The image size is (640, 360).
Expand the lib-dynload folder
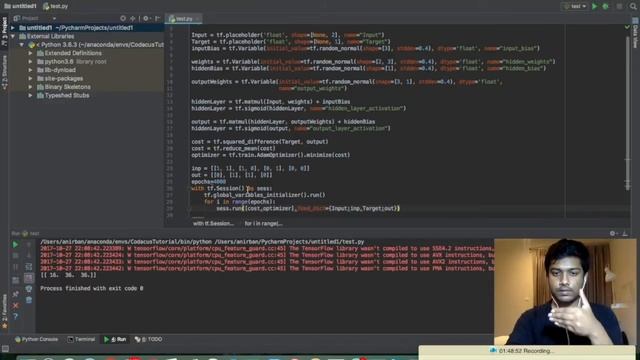coord(30,70)
